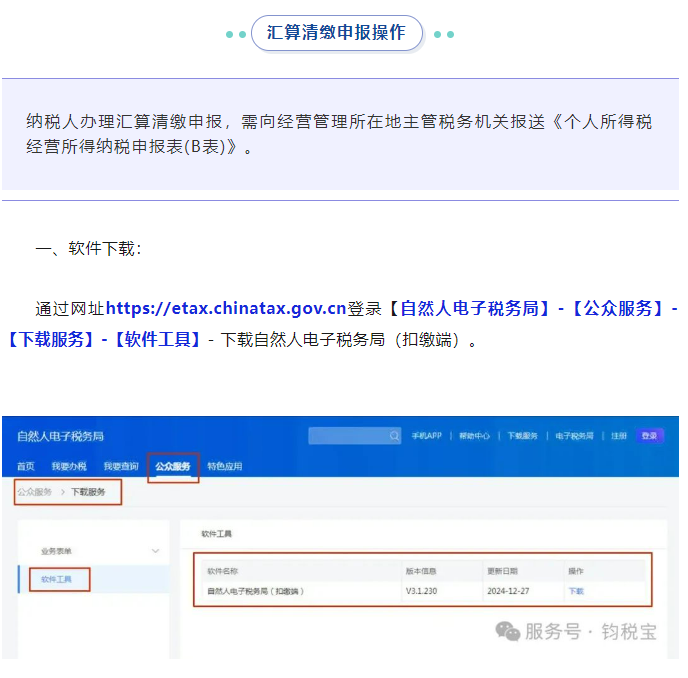Click the 注册 link in header
The image size is (688, 678).
point(619,436)
